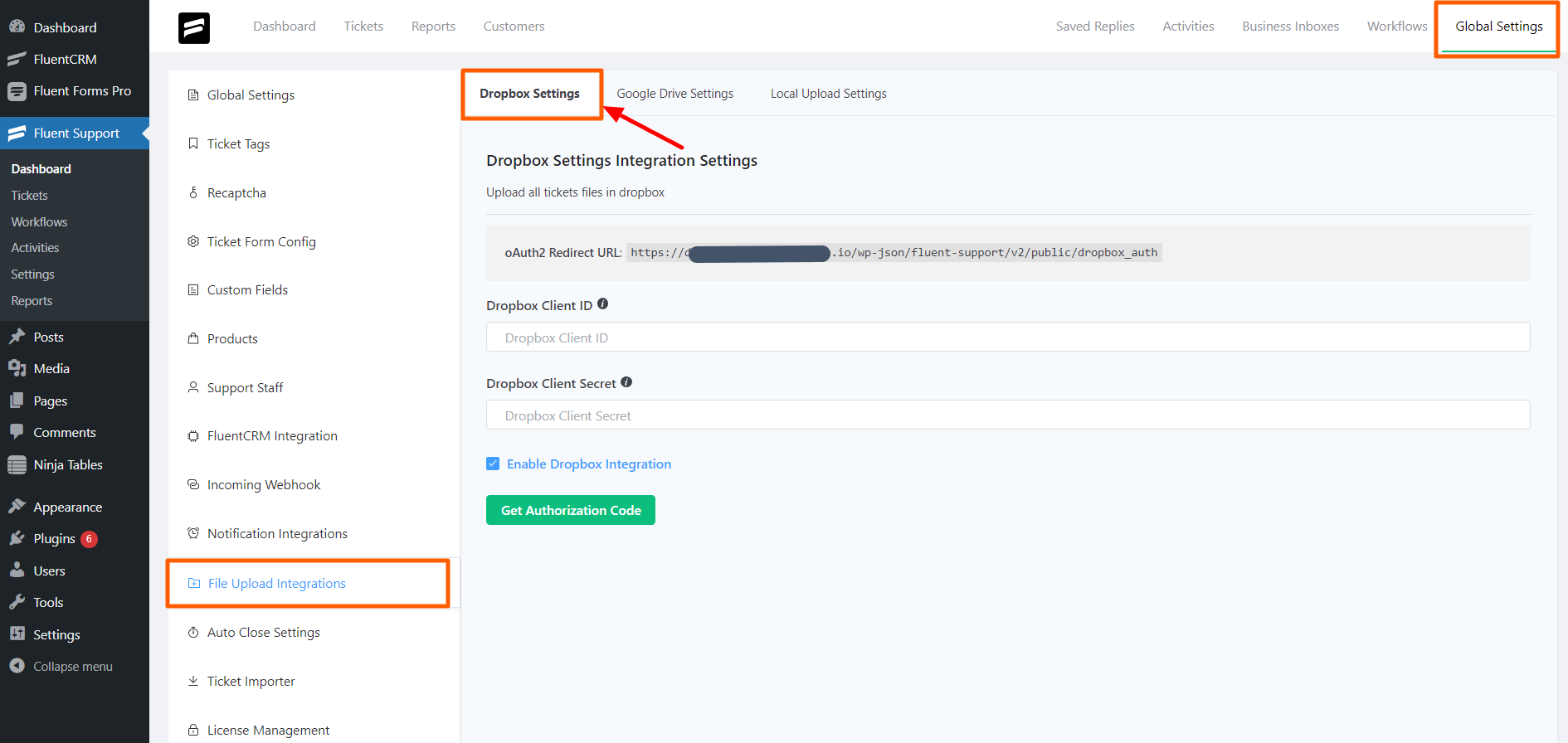Click the Ninja Tables icon
This screenshot has width=1568, height=743.
point(17,464)
